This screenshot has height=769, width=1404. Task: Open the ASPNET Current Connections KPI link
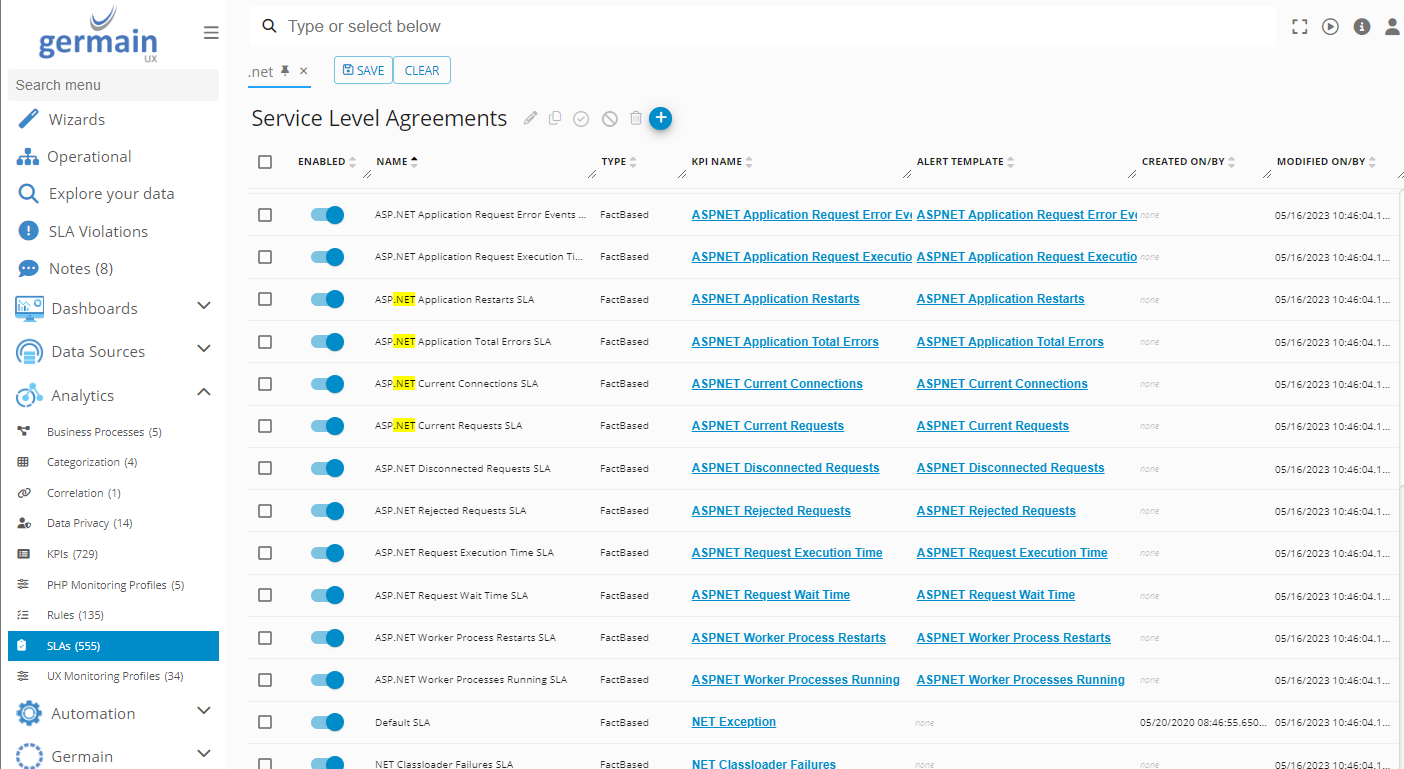click(x=776, y=384)
